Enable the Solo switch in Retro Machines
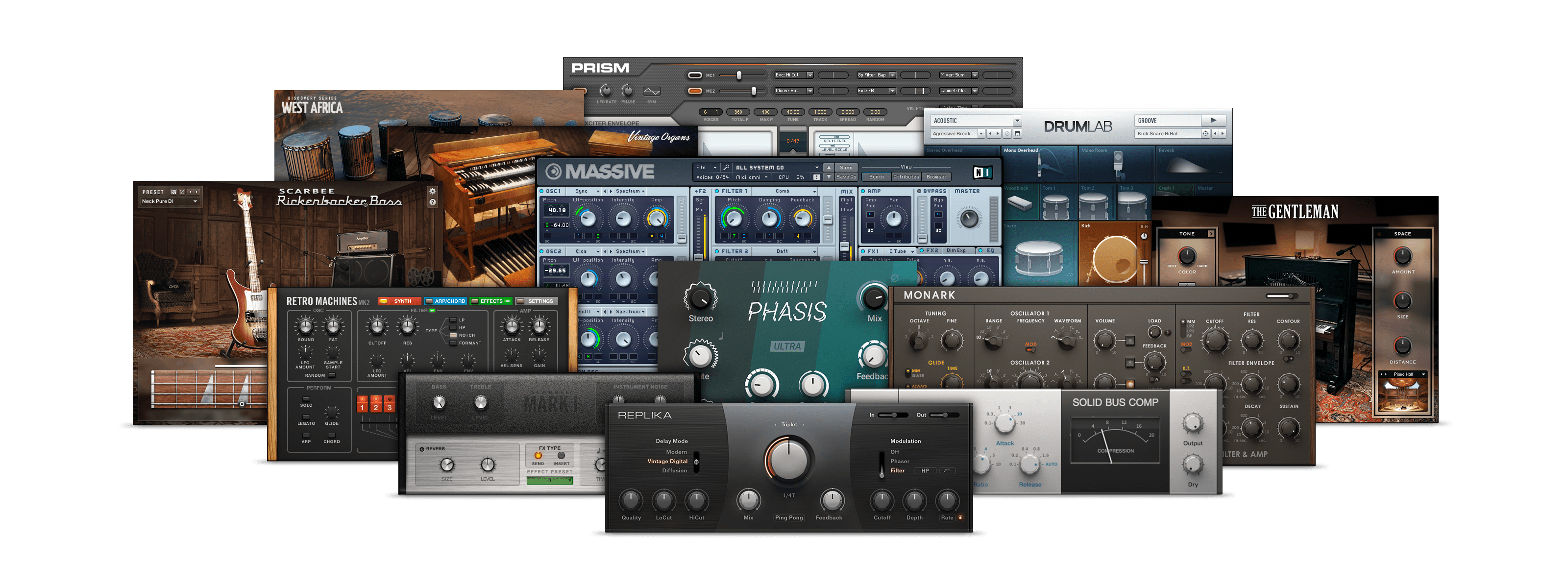This screenshot has width=1568, height=588. click(306, 399)
